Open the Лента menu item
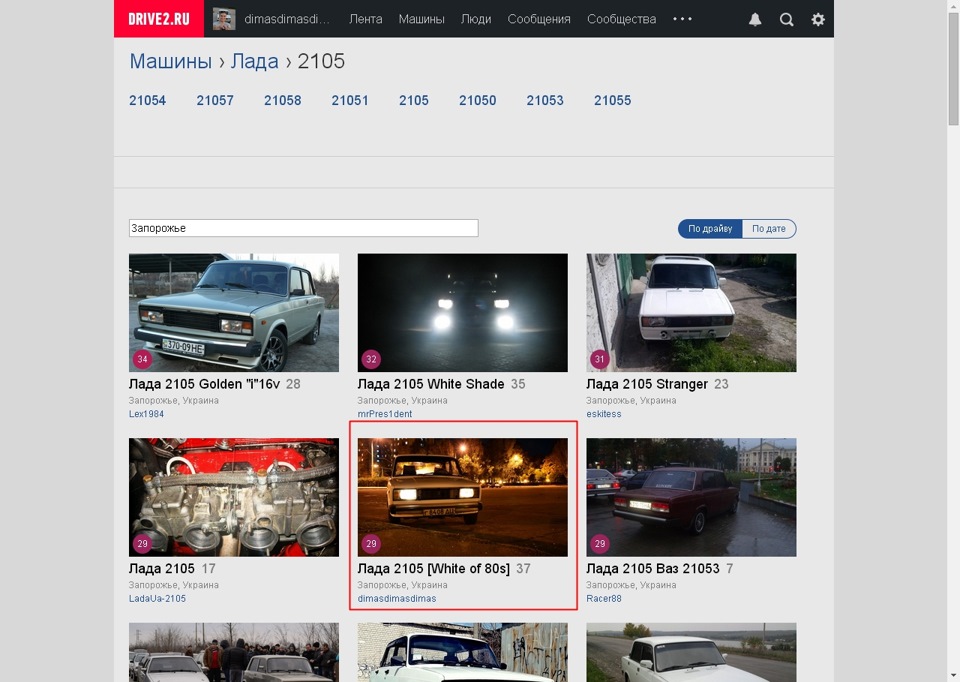This screenshot has width=960, height=682. [366, 19]
